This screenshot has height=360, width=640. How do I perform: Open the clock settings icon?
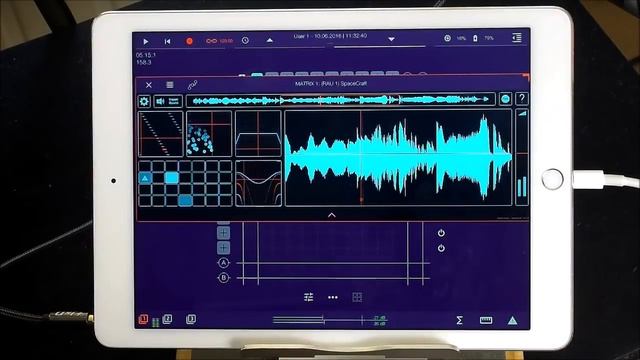245,40
